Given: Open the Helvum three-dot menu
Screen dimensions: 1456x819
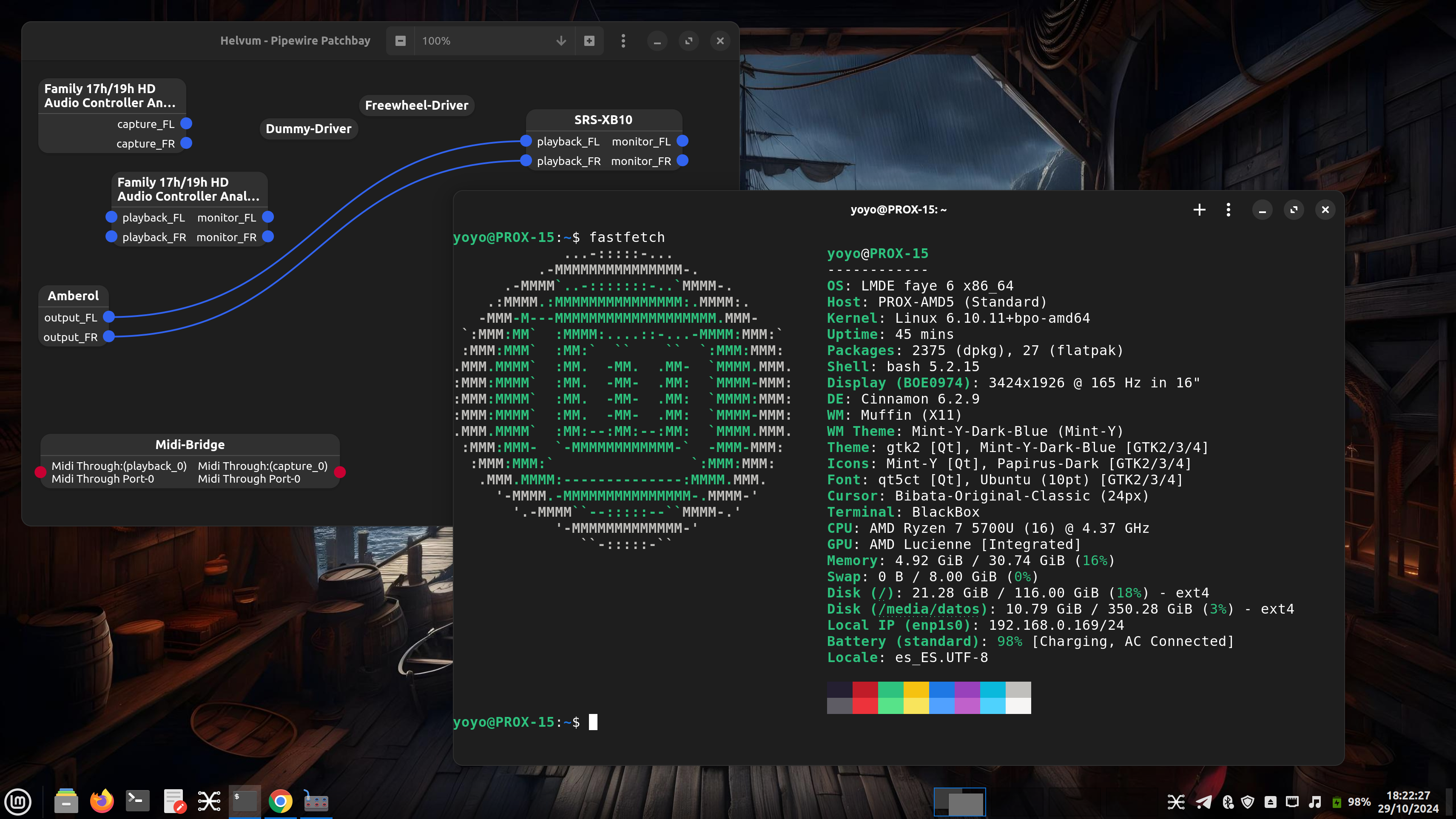Looking at the screenshot, I should tap(623, 41).
